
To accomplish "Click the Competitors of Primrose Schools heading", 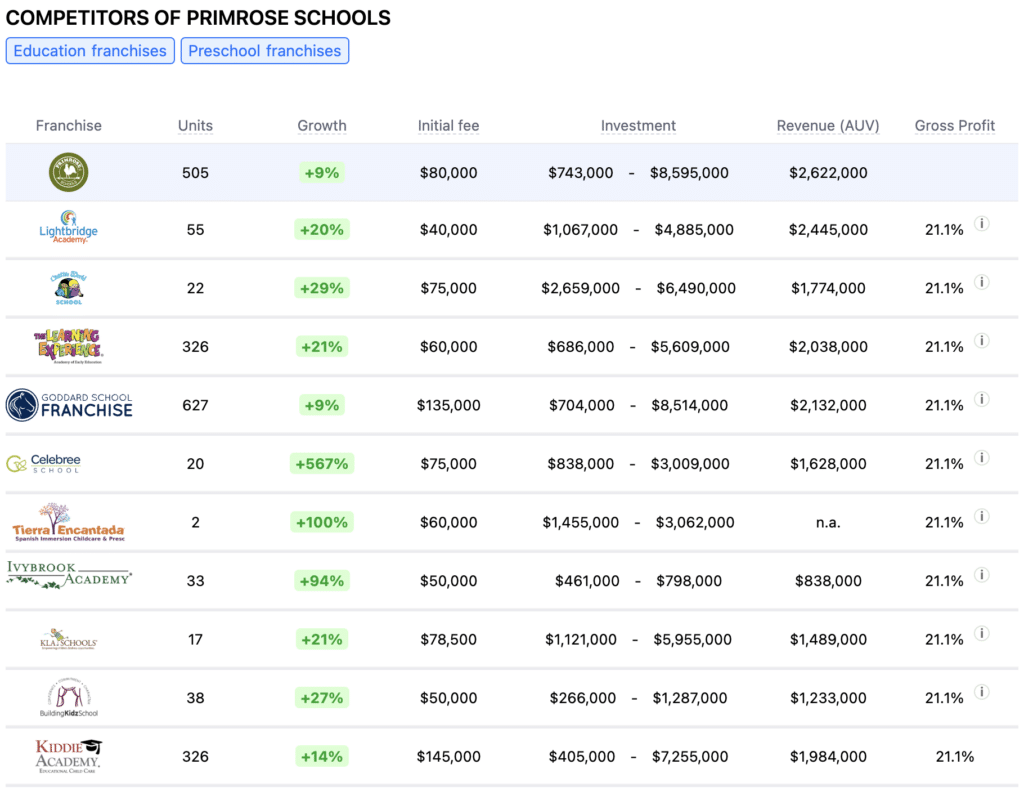I will click(x=199, y=18).
